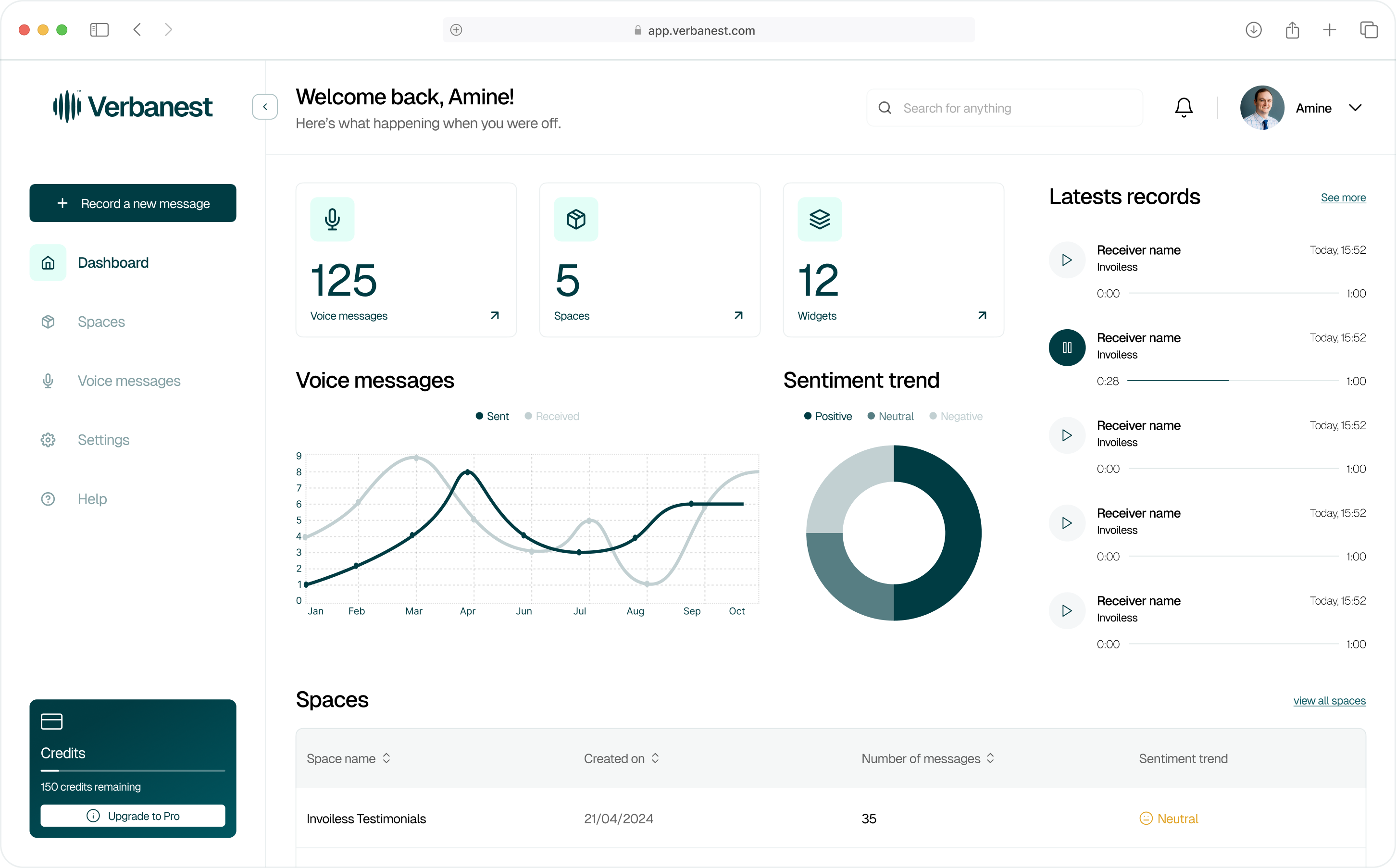
Task: Click See more in Latest records
Action: [x=1343, y=198]
